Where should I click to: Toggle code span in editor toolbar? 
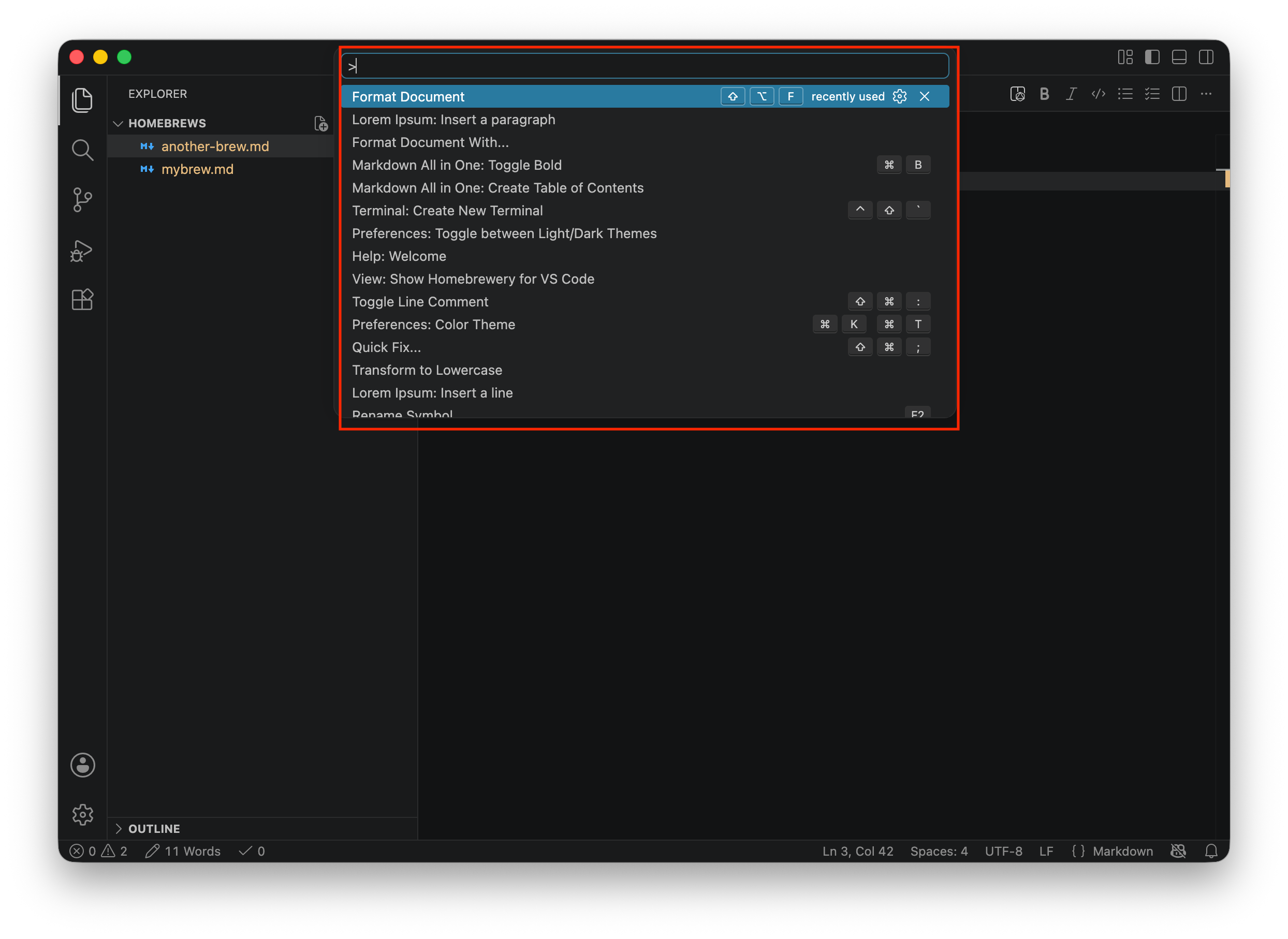[x=1098, y=94]
